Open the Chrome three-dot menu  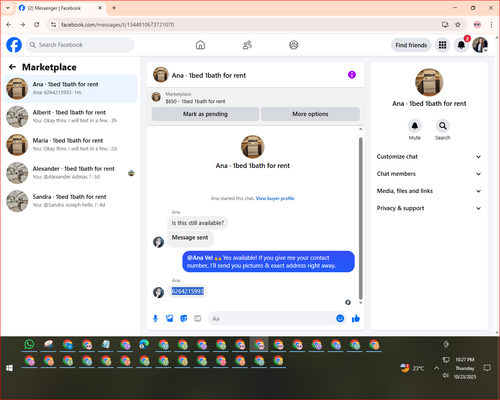click(491, 25)
